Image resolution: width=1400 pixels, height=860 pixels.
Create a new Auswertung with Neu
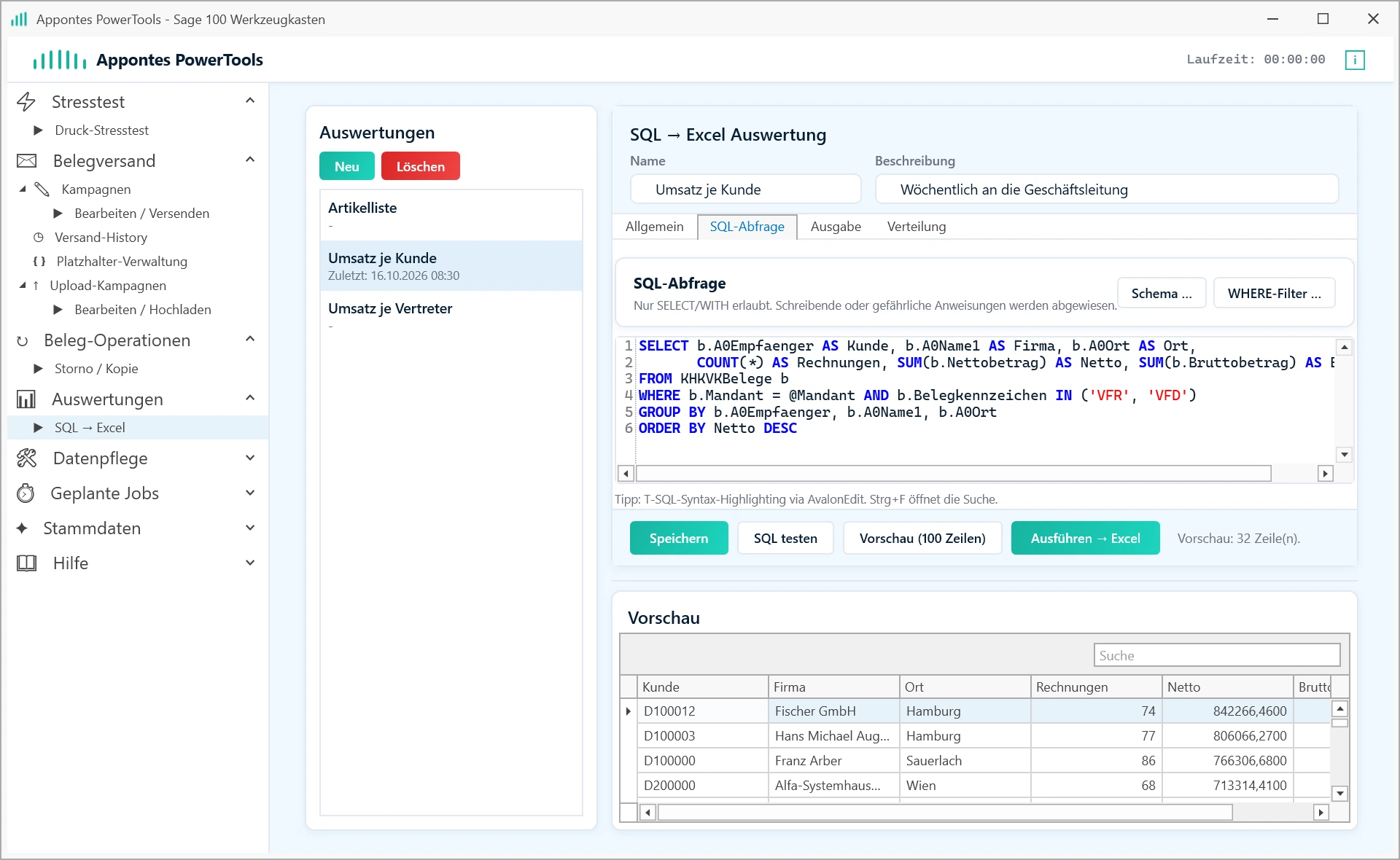click(x=347, y=166)
